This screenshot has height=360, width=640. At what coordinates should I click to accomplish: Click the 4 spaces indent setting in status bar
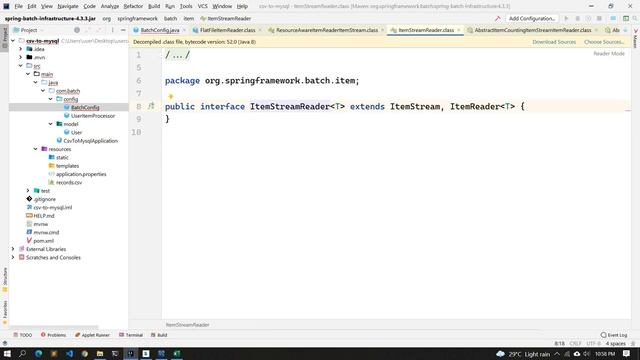click(615, 344)
